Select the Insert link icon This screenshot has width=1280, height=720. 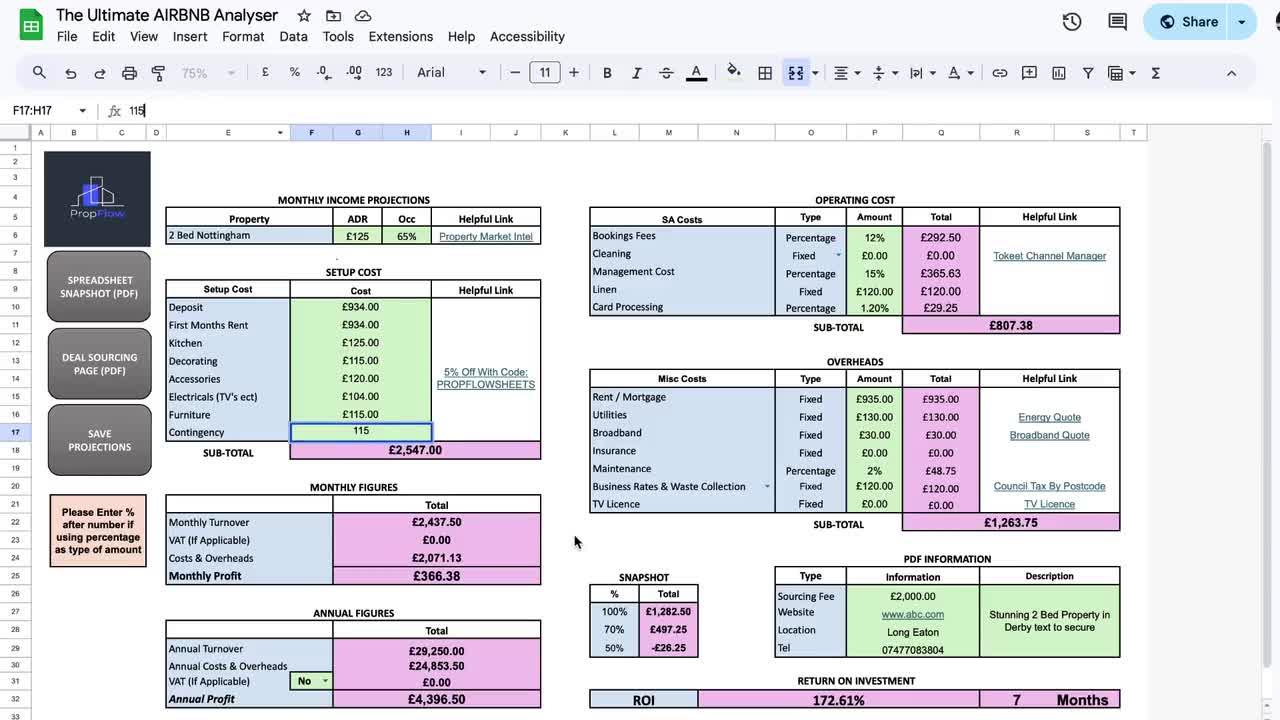999,72
